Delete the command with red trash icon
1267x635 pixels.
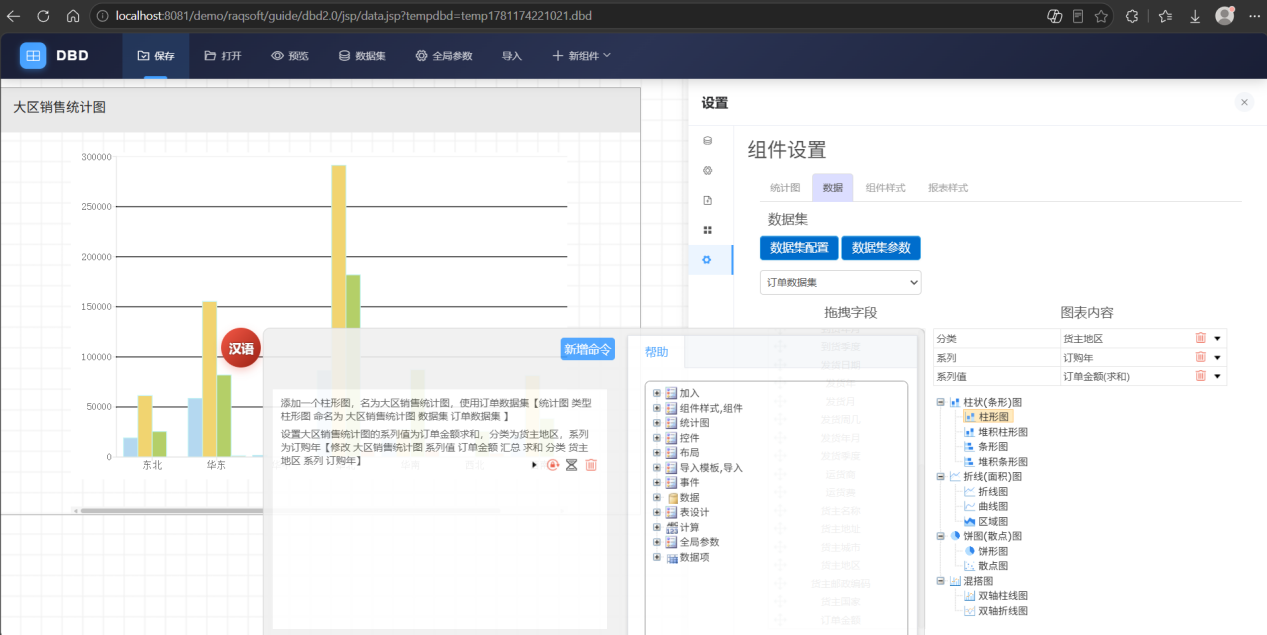(x=591, y=465)
